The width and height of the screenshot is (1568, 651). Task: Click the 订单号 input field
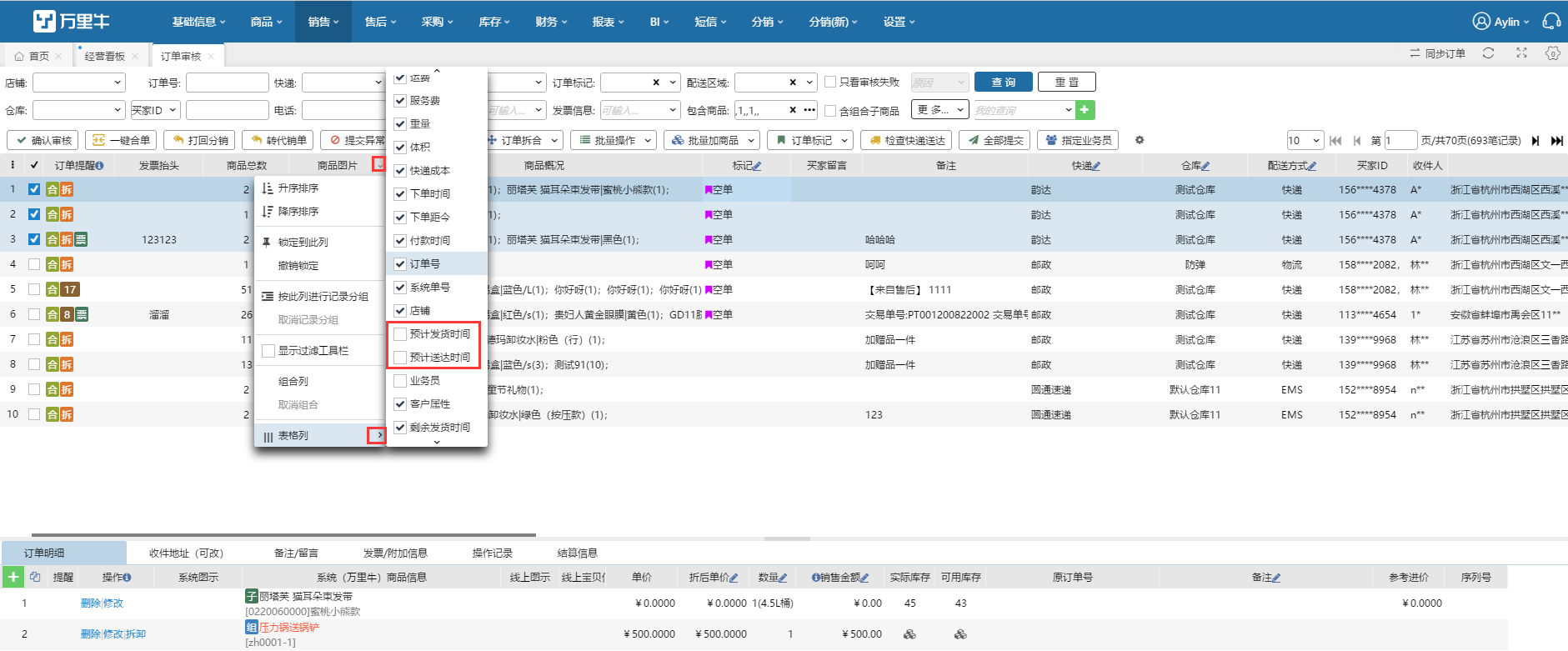click(228, 83)
